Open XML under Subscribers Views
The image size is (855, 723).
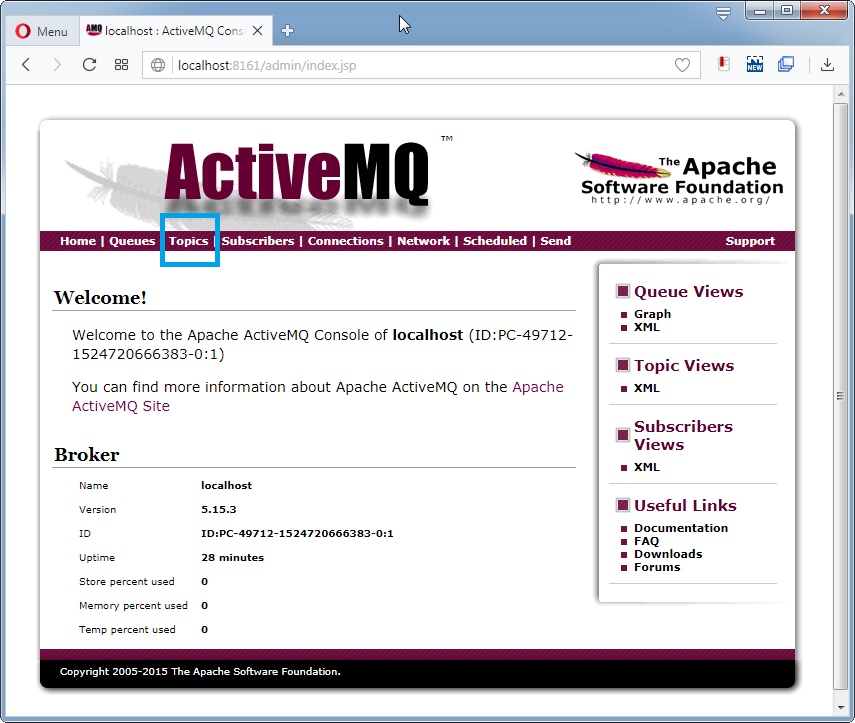[647, 467]
